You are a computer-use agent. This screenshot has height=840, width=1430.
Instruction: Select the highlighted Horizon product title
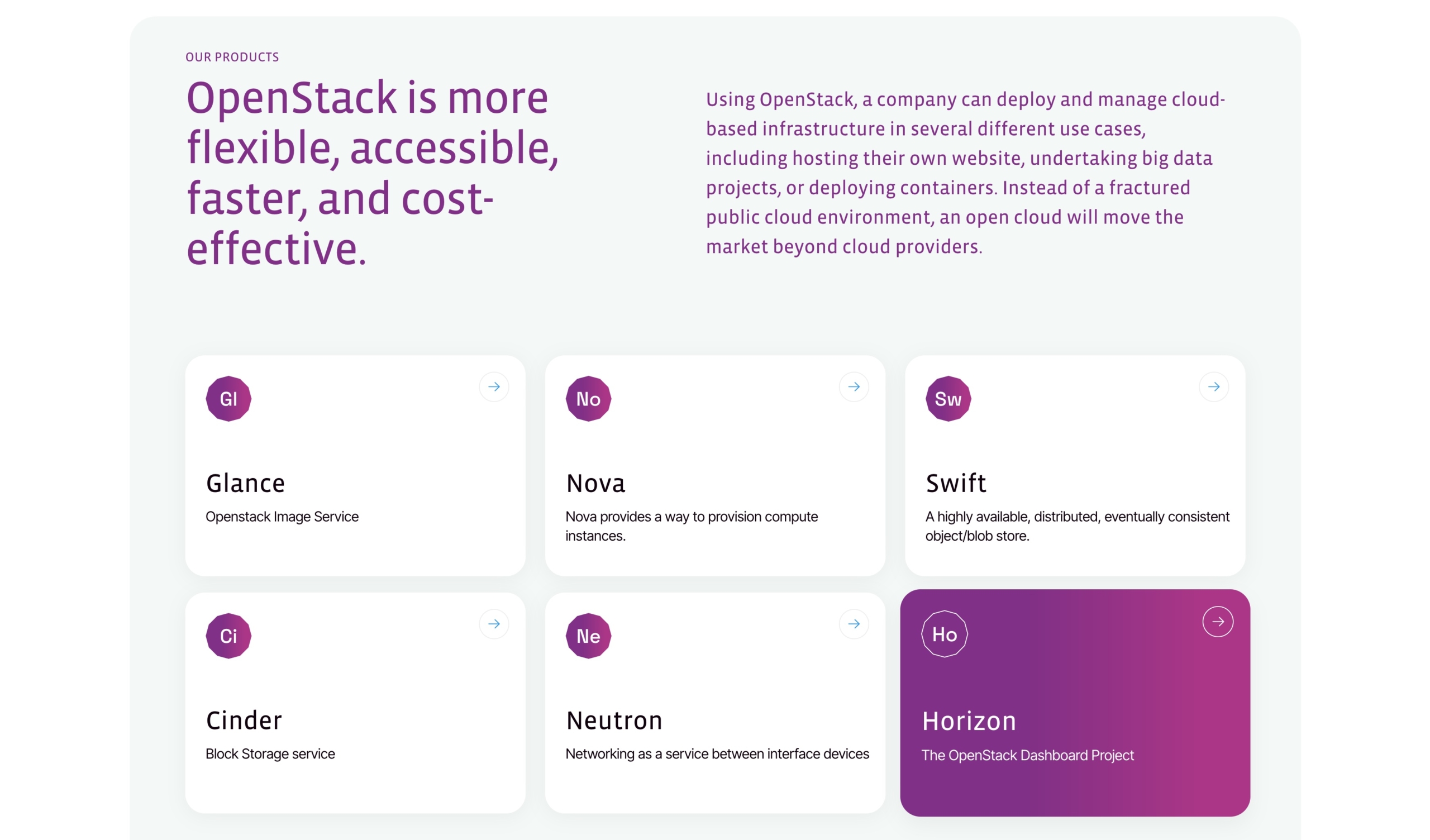pyautogui.click(x=969, y=721)
